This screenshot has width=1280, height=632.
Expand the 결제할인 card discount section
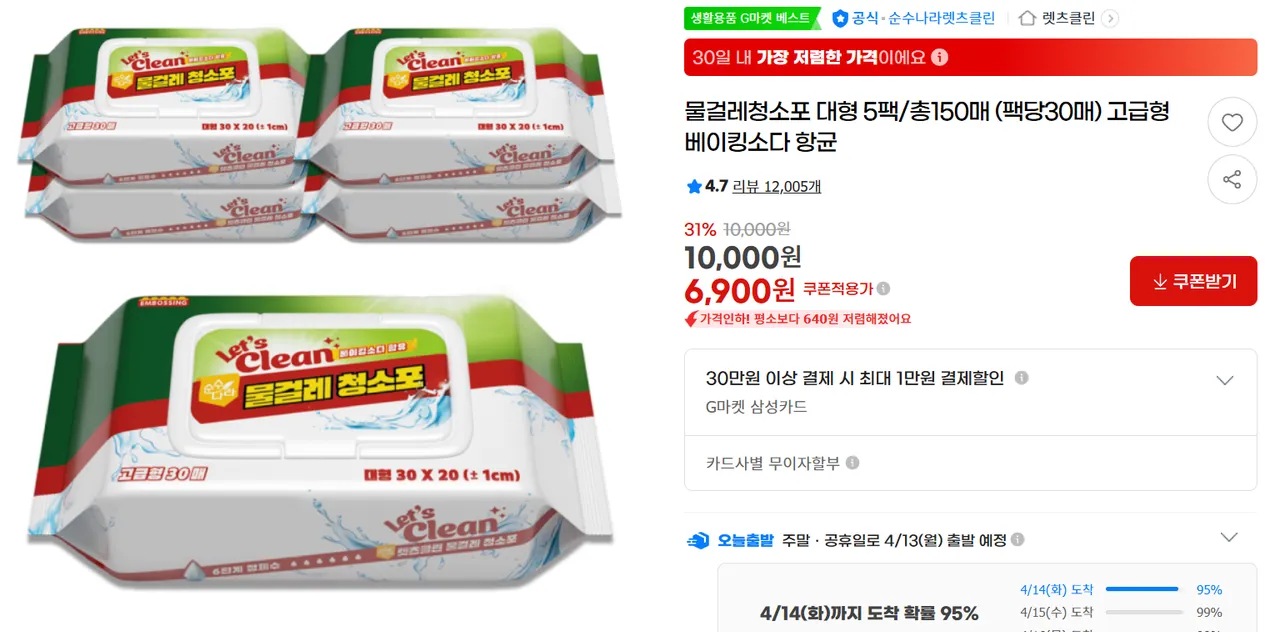[1224, 380]
